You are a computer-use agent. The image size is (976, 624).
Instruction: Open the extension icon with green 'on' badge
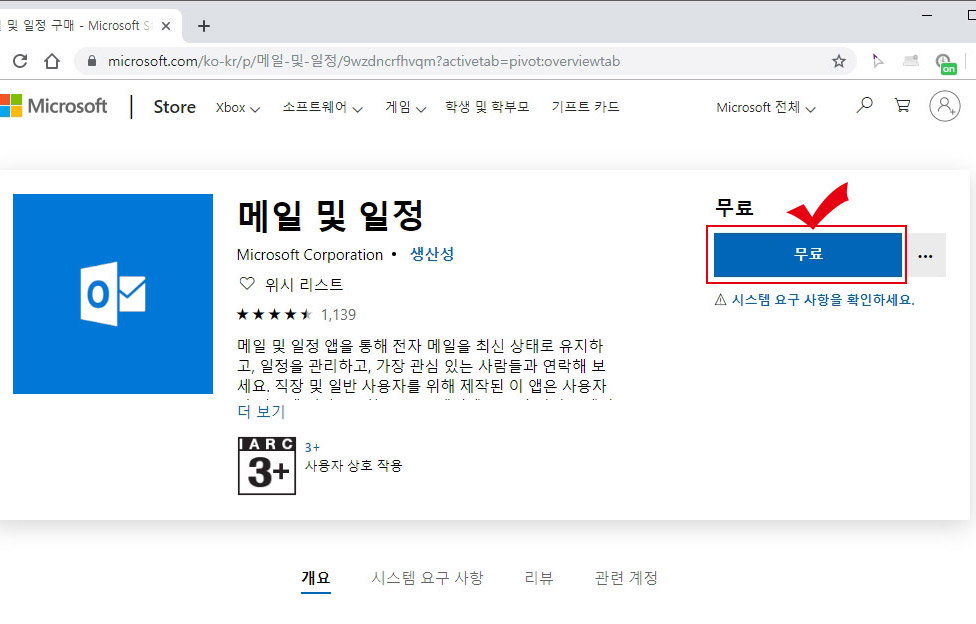[x=945, y=63]
